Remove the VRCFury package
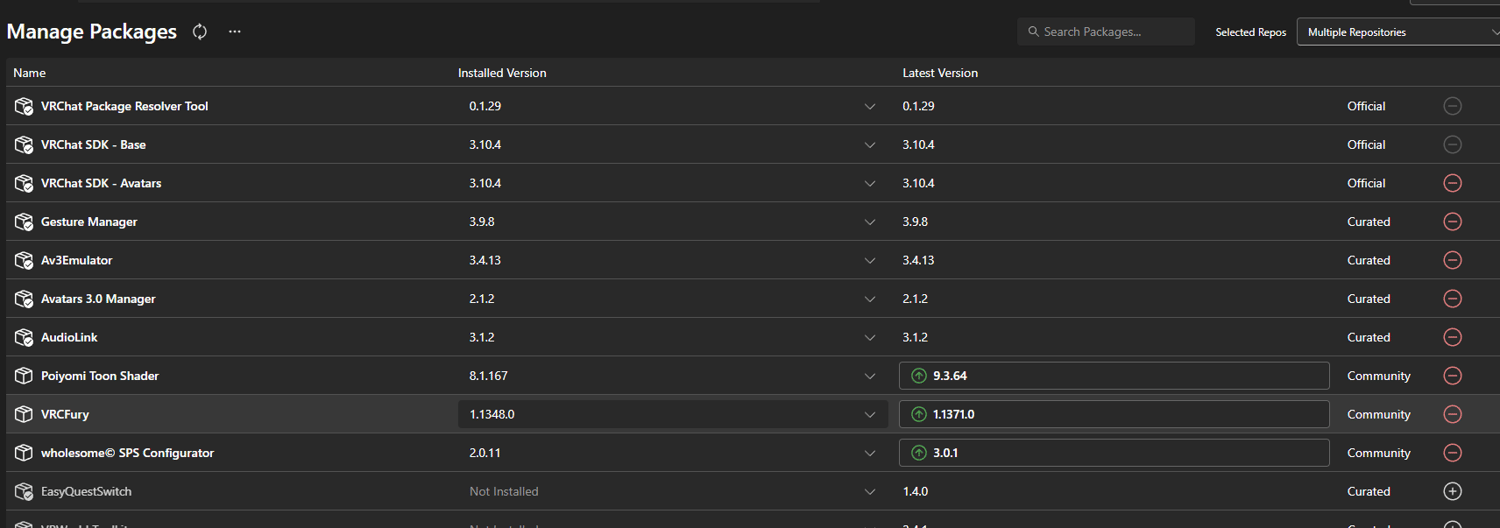The width and height of the screenshot is (1500, 528). [x=1453, y=414]
